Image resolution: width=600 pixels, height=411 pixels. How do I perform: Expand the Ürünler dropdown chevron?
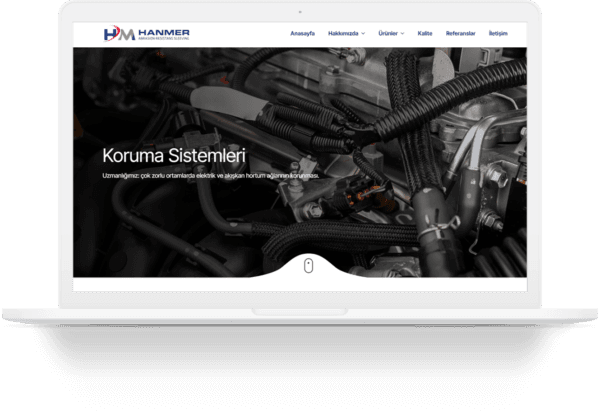tap(403, 33)
